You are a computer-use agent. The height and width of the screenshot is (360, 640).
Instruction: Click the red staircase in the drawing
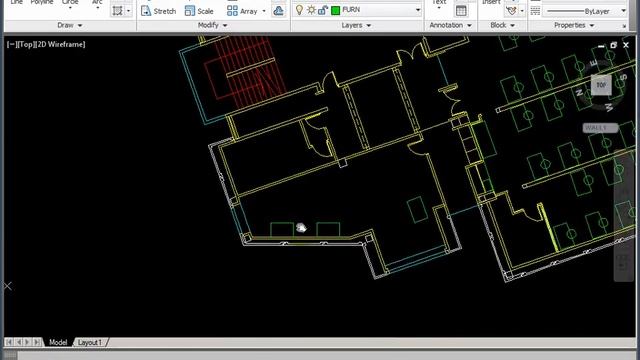pos(245,73)
